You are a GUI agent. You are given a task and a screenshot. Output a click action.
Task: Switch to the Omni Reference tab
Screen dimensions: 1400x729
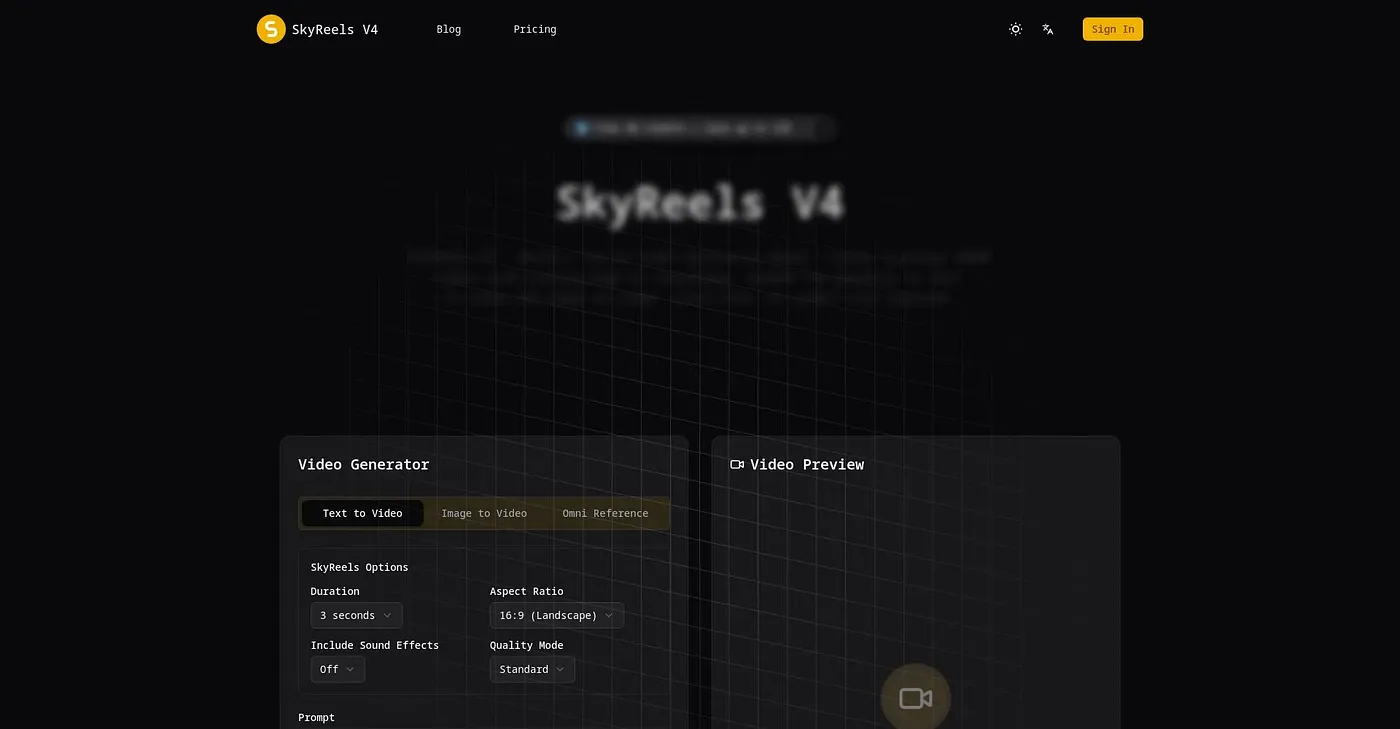[x=605, y=513]
